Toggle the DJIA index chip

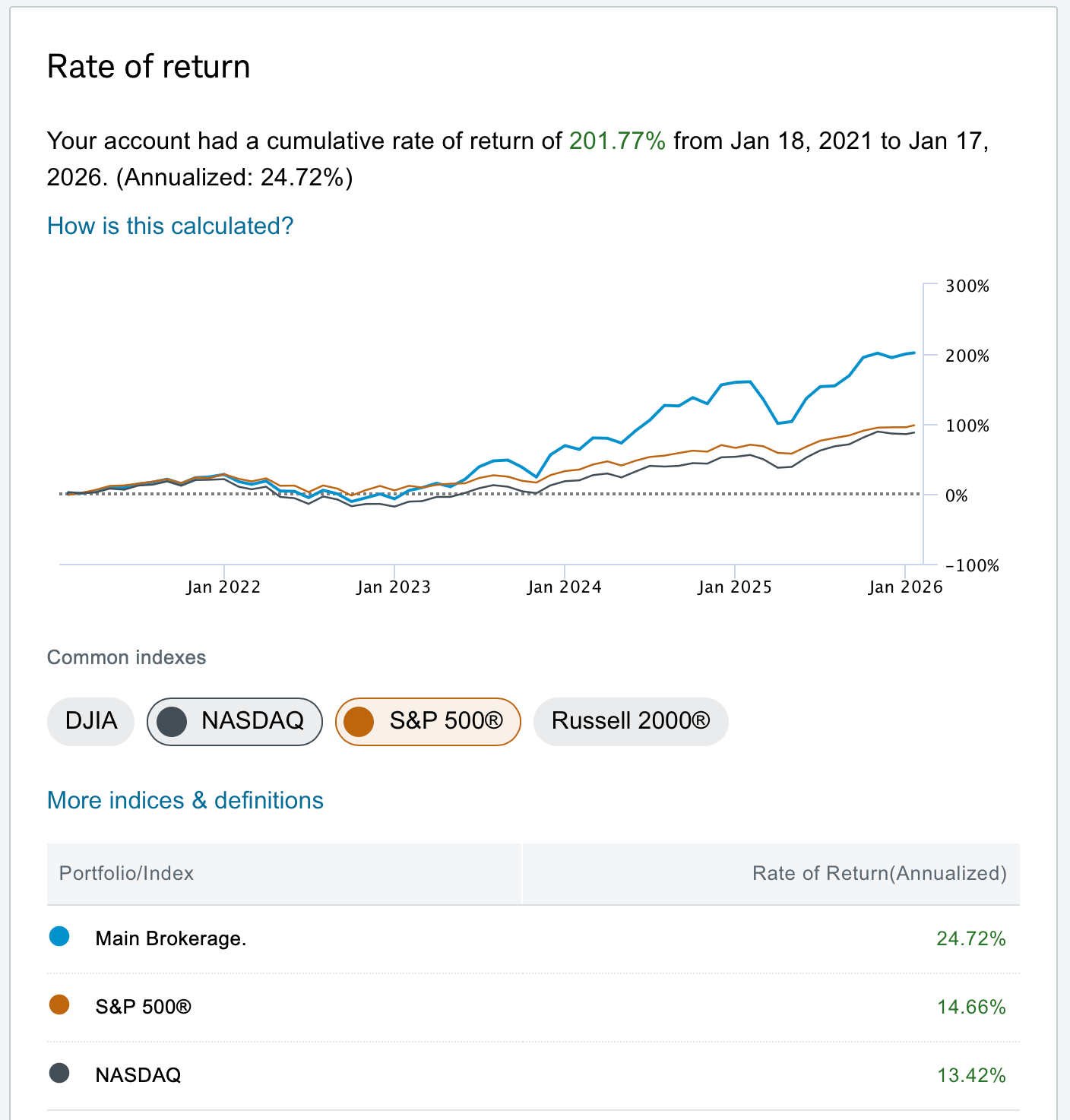90,721
